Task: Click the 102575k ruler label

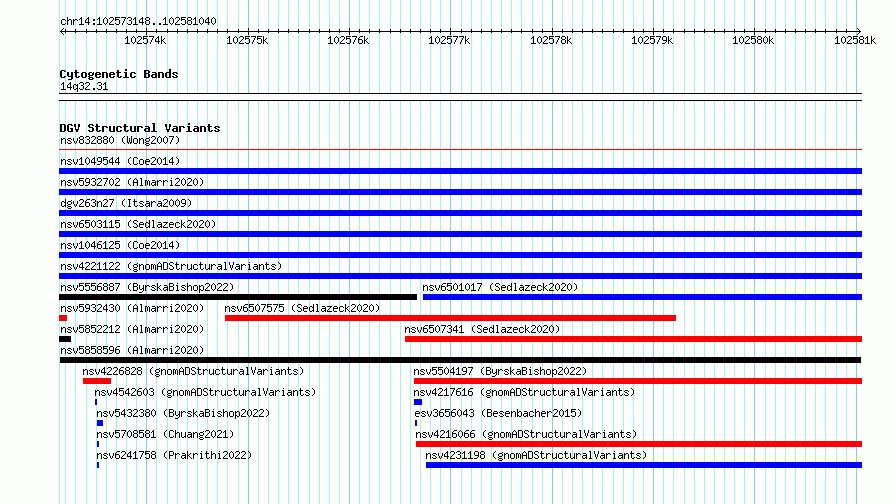Action: tap(247, 40)
